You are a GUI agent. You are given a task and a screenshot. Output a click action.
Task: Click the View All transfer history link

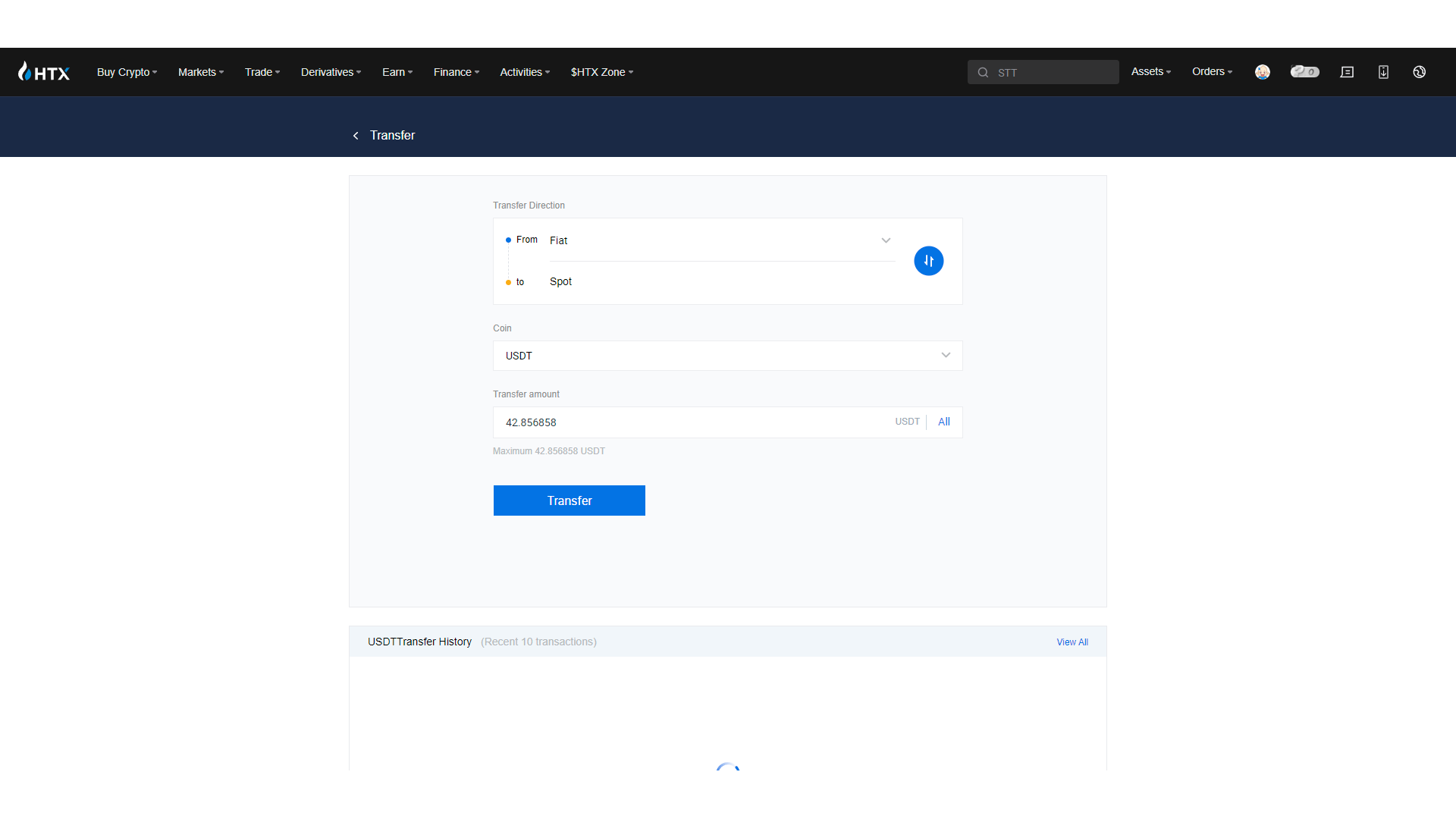pos(1073,641)
